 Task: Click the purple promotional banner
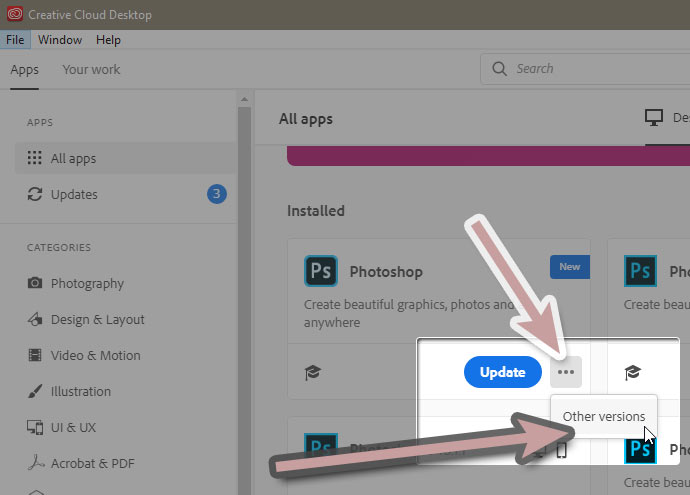pyautogui.click(x=488, y=156)
